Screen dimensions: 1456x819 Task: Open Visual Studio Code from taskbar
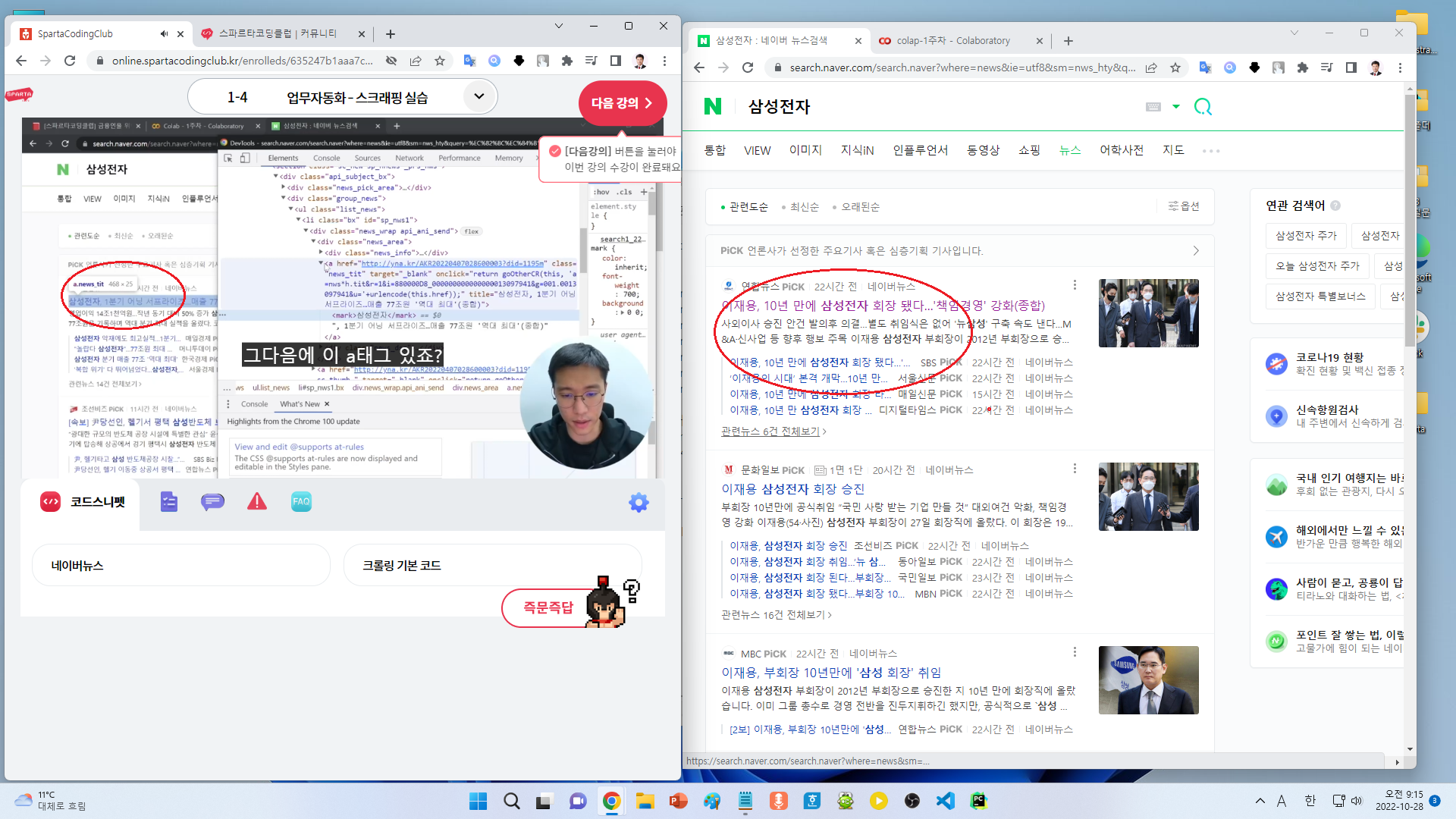point(946,801)
